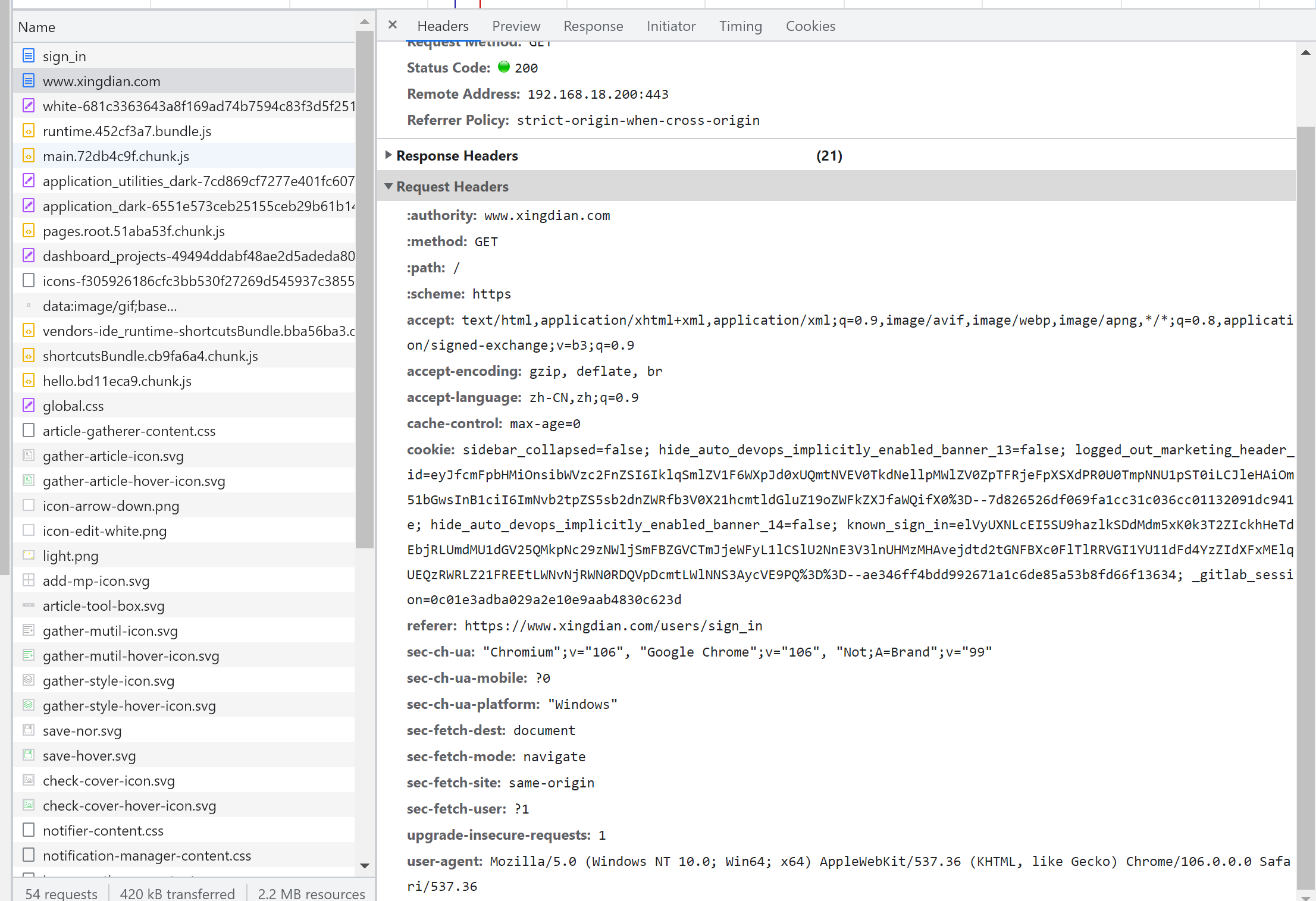Click the gather-style-hover-icon.svg file icon

[x=28, y=705]
